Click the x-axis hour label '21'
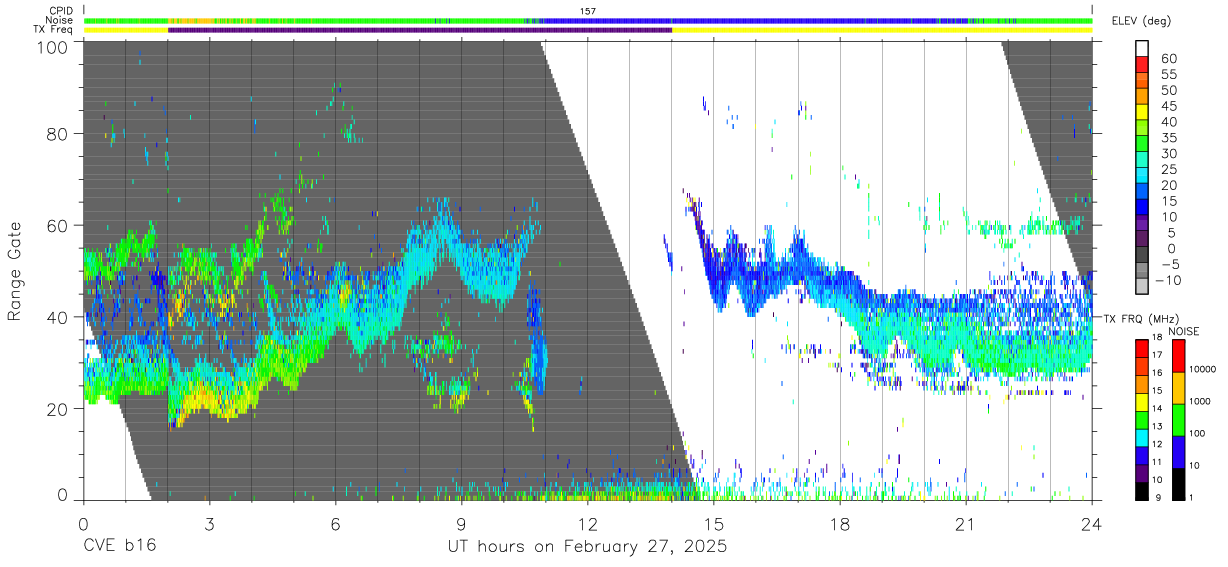This screenshot has height=567, width=1228. click(x=965, y=523)
